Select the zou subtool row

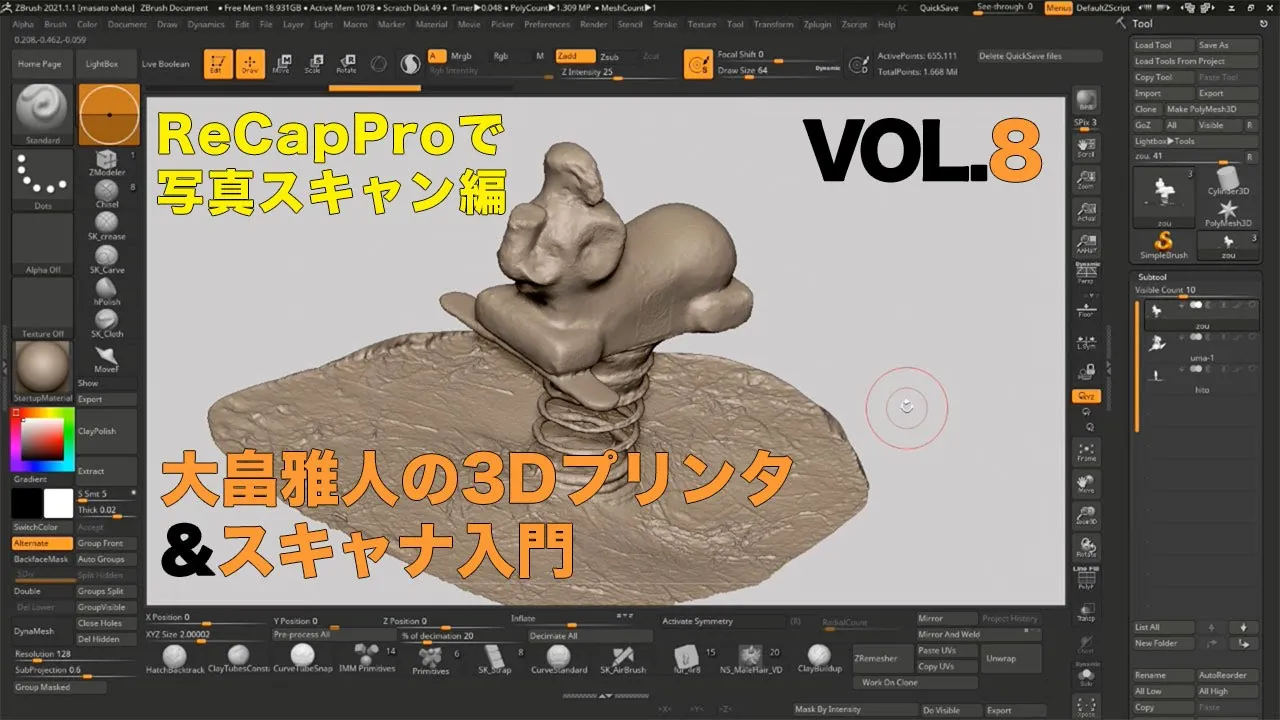pyautogui.click(x=1203, y=315)
